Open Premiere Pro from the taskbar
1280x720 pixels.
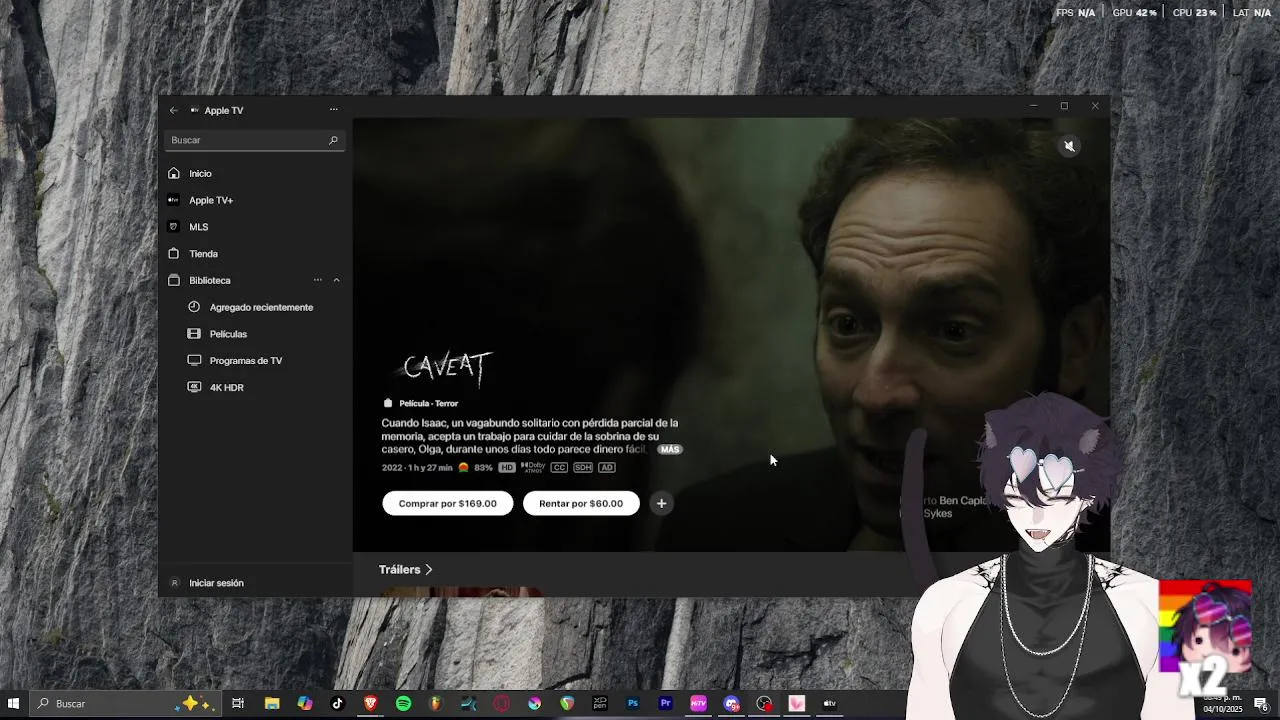(x=665, y=704)
